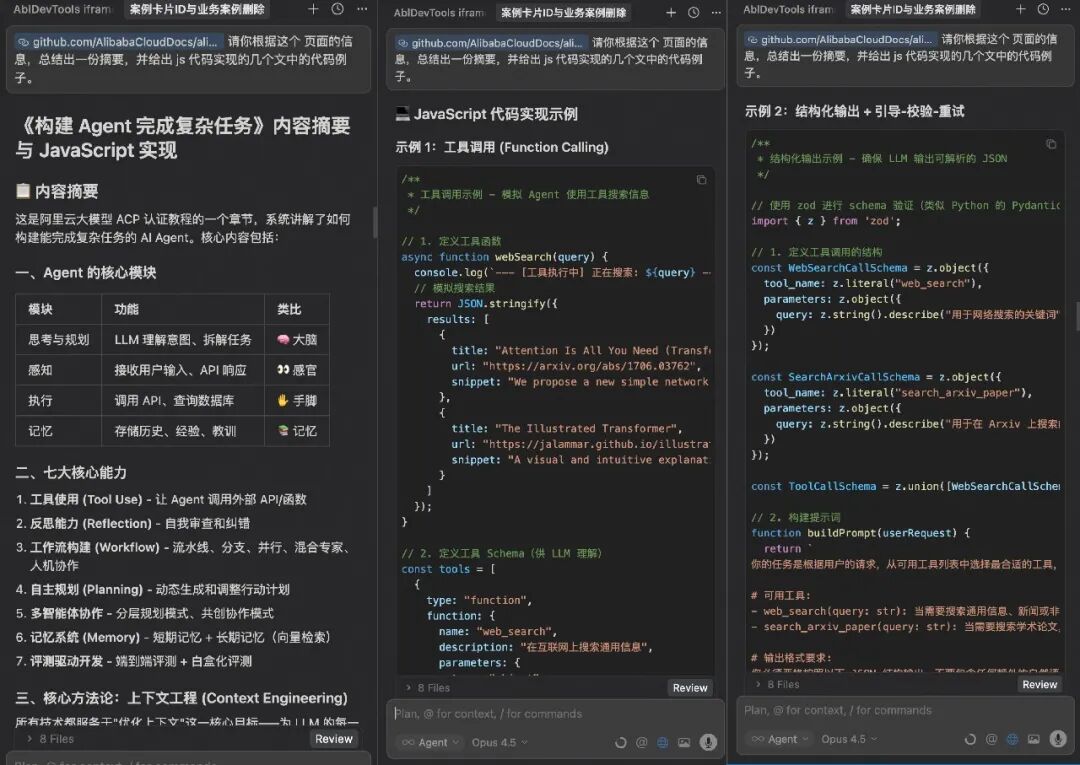Image resolution: width=1080 pixels, height=765 pixels.
Task: Open github.com/AlibabaCloudDocs link in left panel
Action: pos(118,41)
